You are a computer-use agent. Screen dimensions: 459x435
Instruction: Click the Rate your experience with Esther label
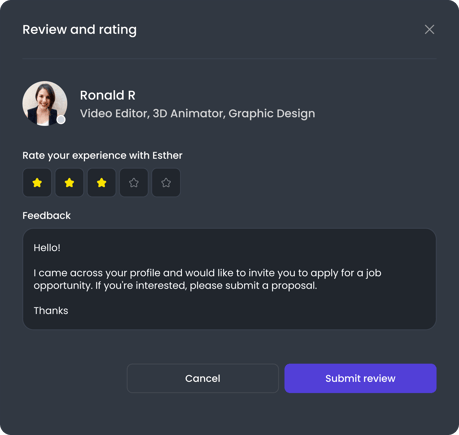[102, 156]
